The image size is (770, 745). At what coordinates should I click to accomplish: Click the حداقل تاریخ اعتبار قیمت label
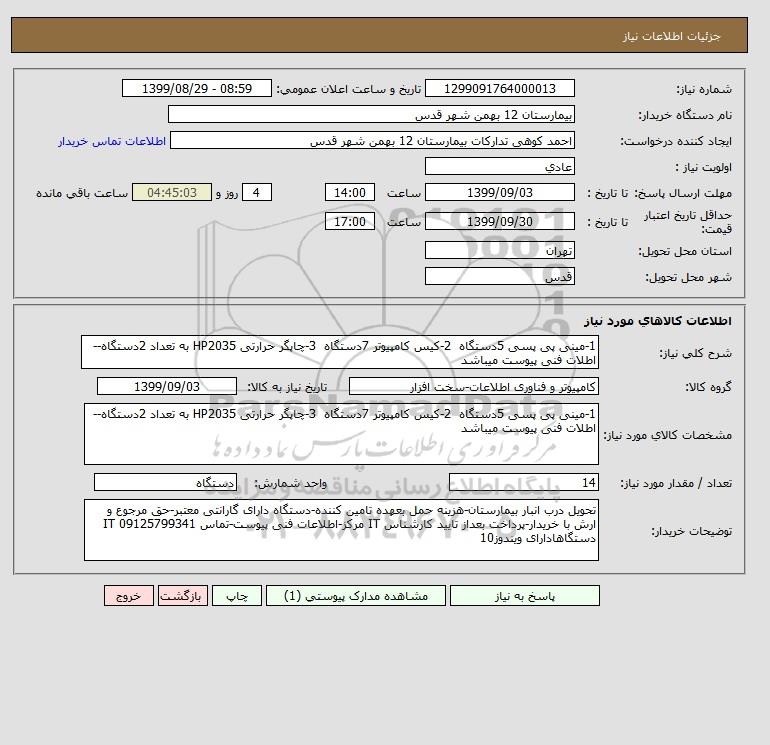688,222
